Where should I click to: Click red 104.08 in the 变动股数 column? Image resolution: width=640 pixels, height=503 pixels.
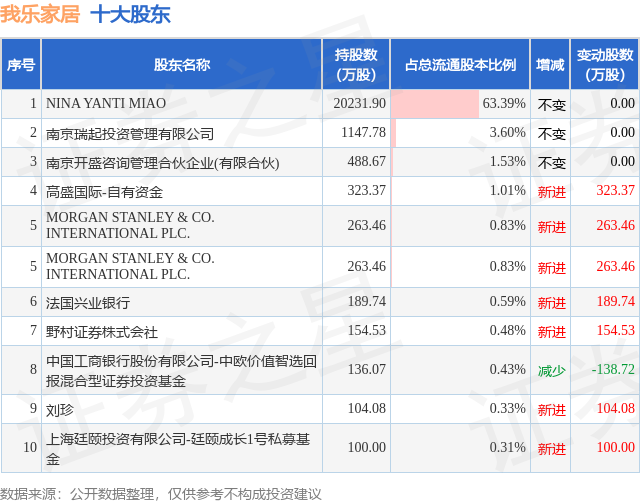(616, 408)
